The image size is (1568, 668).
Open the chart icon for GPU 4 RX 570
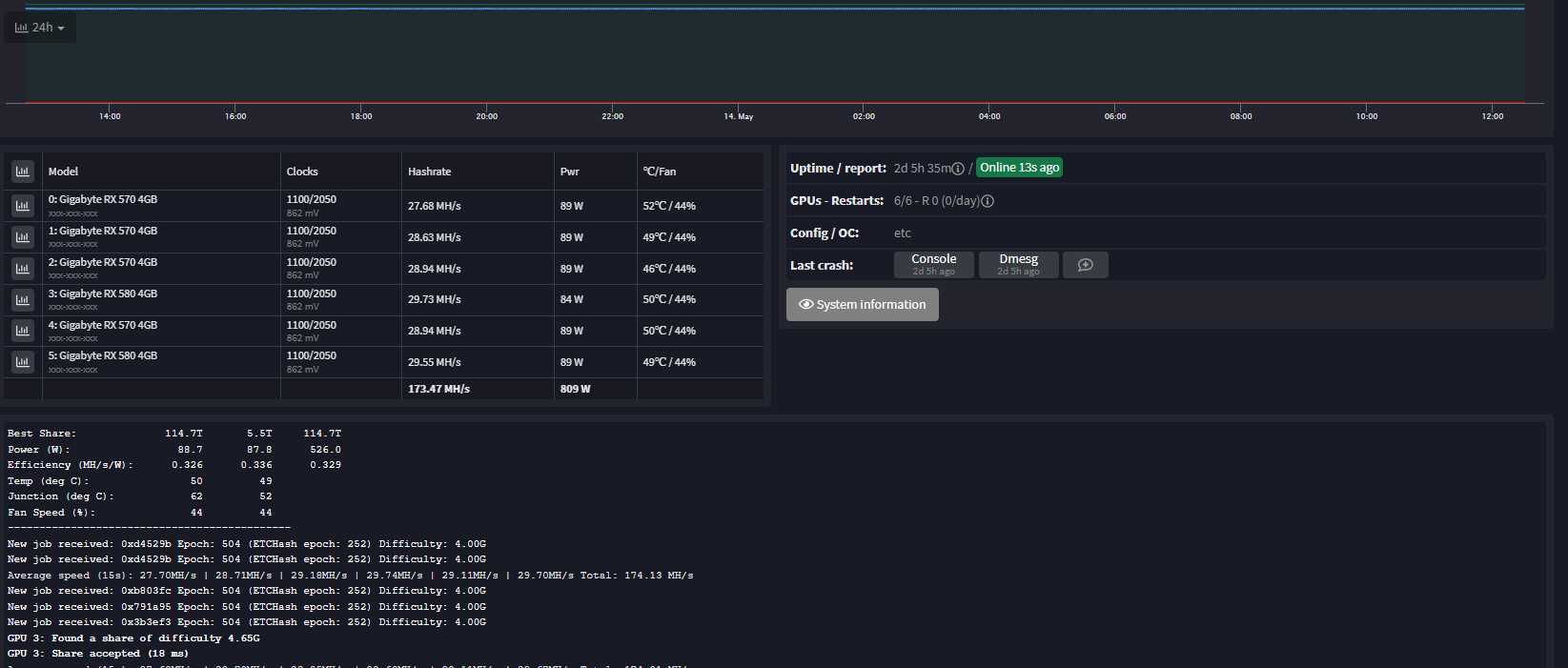[23, 331]
